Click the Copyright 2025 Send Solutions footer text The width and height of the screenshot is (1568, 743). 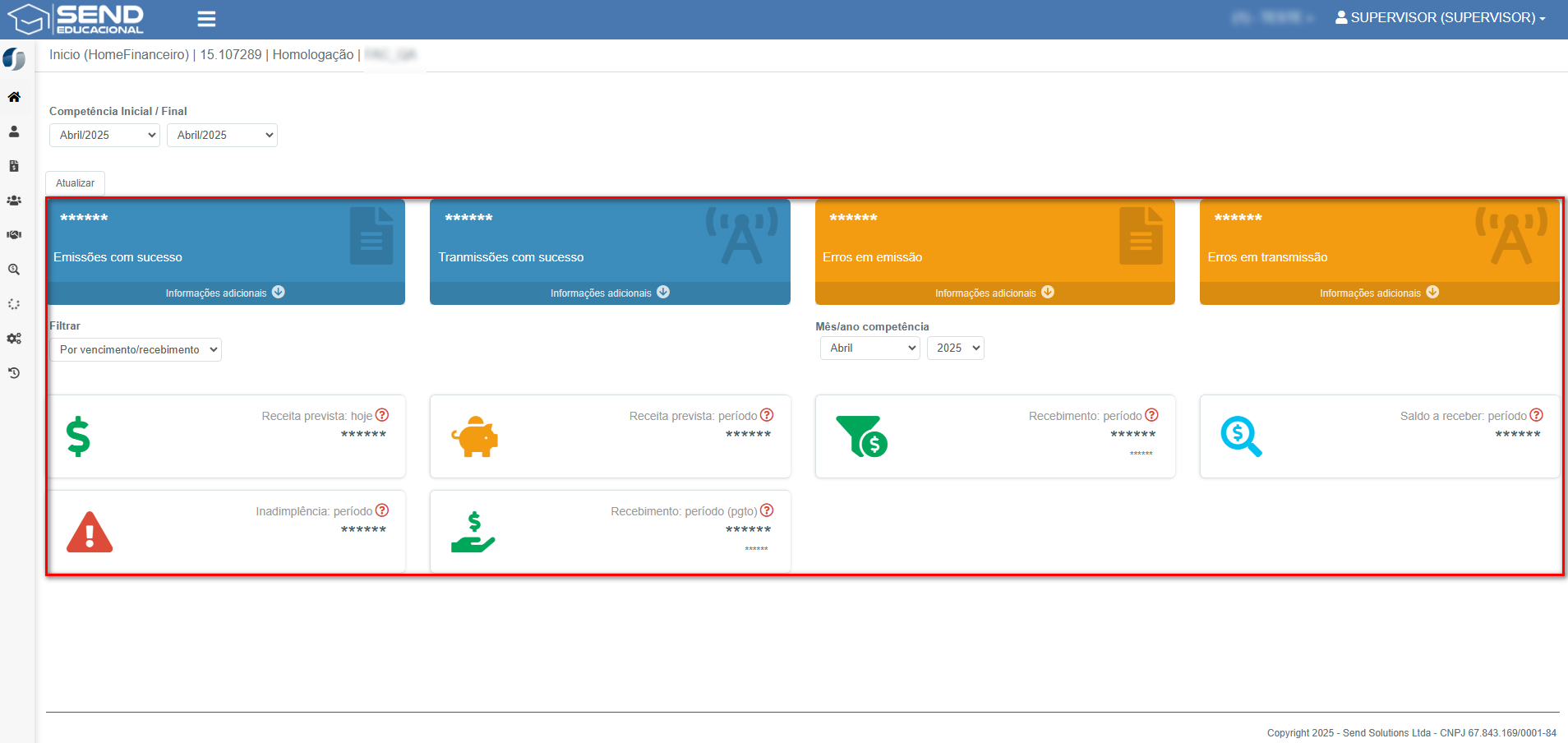[x=1412, y=733]
